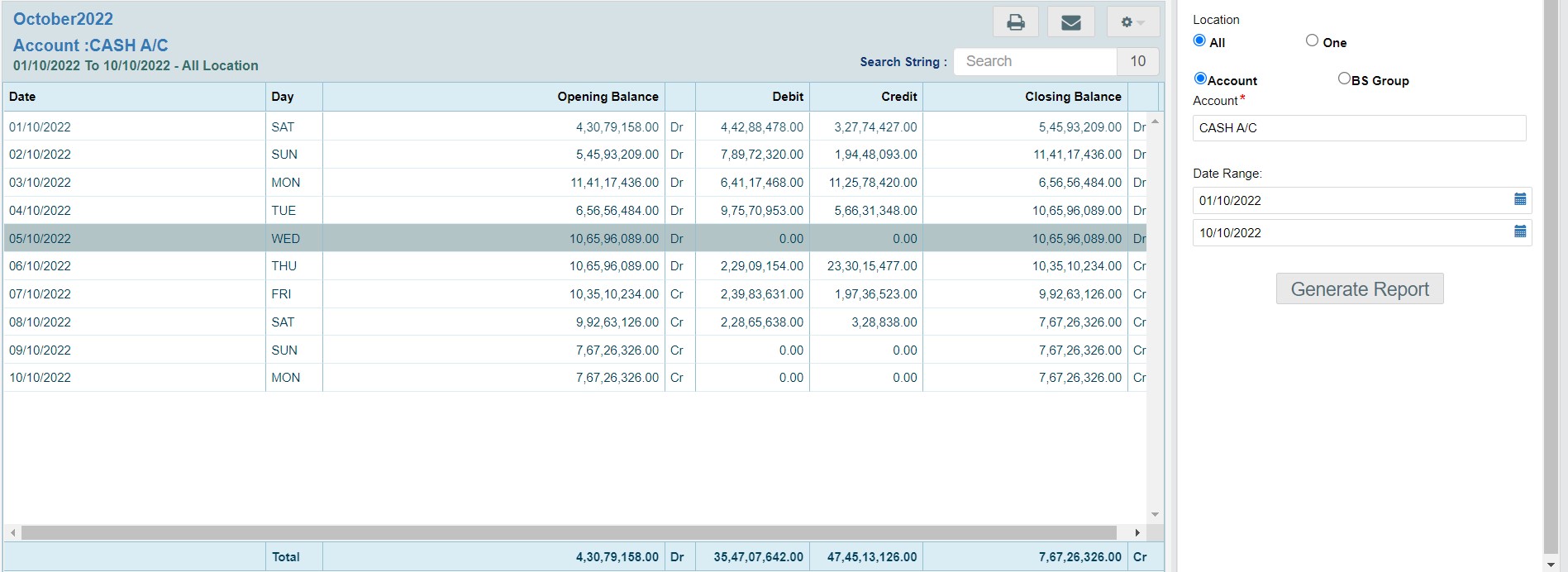Focus the Search String input box
Image resolution: width=1568 pixels, height=572 pixels.
pos(1035,61)
